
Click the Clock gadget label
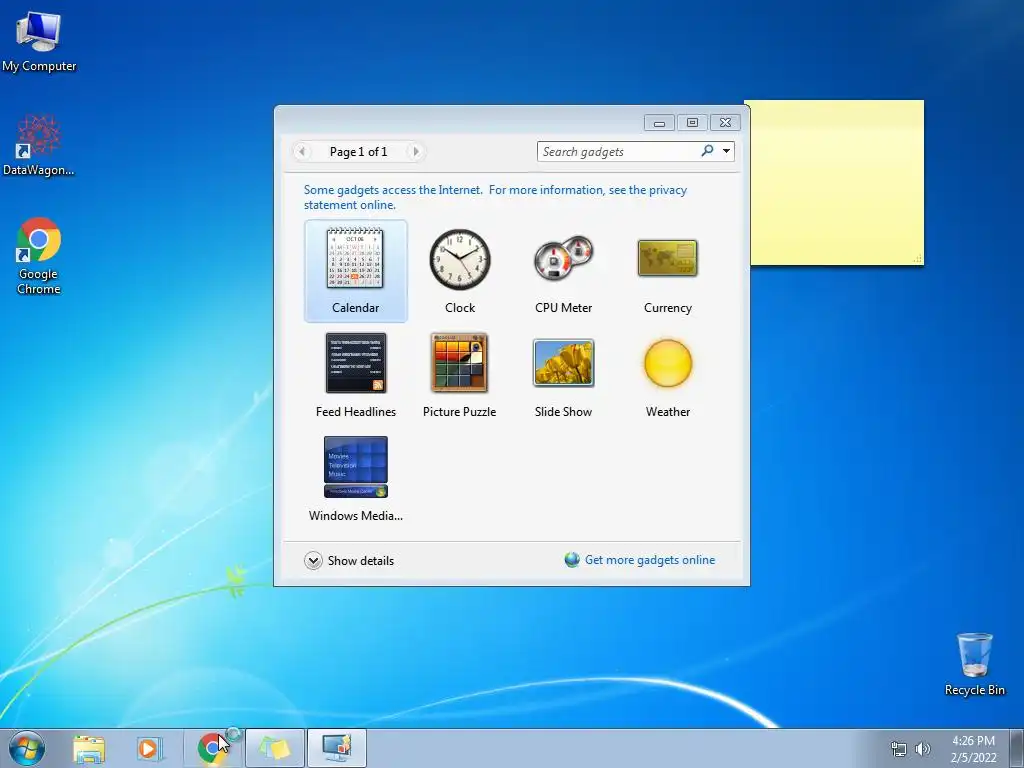click(x=460, y=308)
